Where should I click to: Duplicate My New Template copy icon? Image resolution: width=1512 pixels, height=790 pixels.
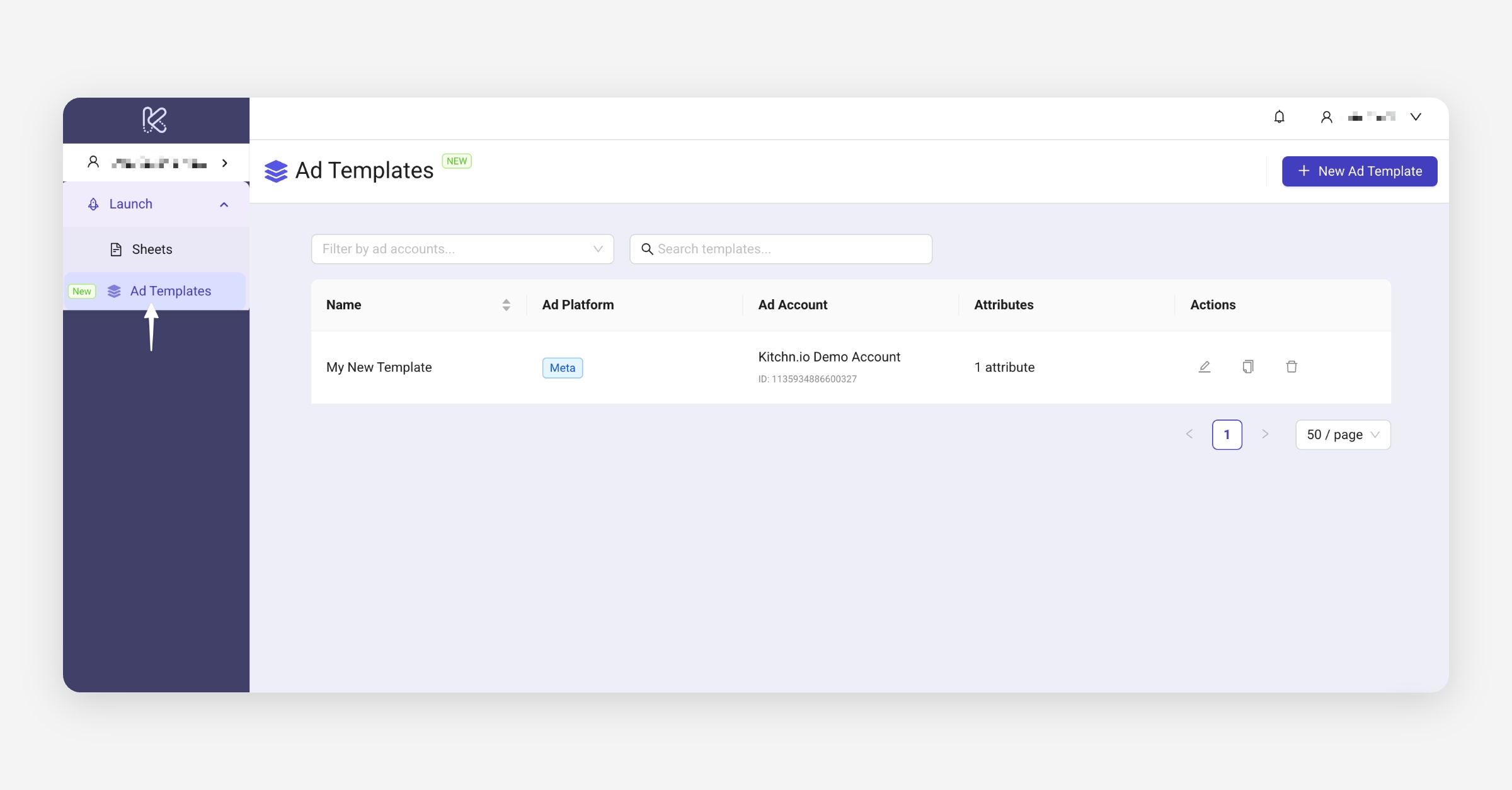1247,367
